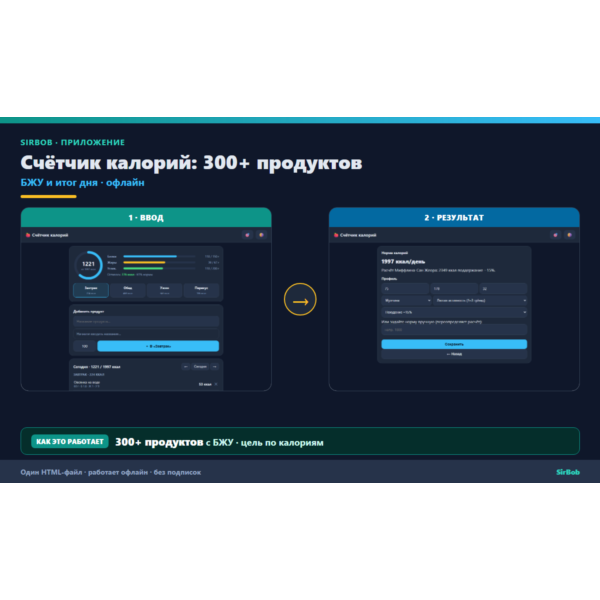The image size is (600, 600).
Task: Click the target goal icon in ВВОД panel header
Action: click(x=248, y=235)
